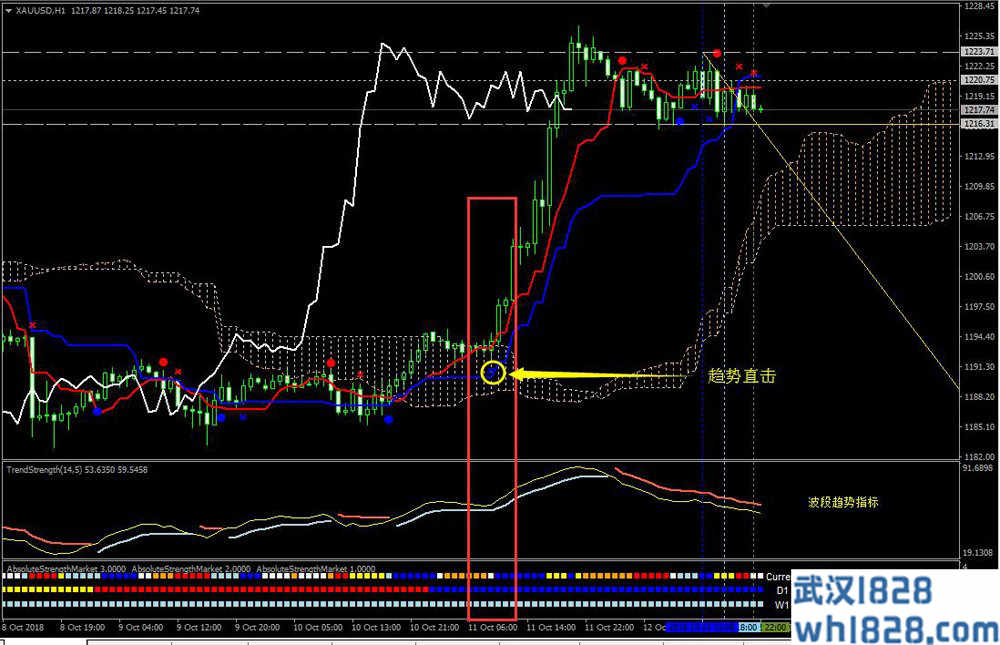Click the 8:00 time marker on the axis
The image size is (1000, 645).
pos(748,627)
